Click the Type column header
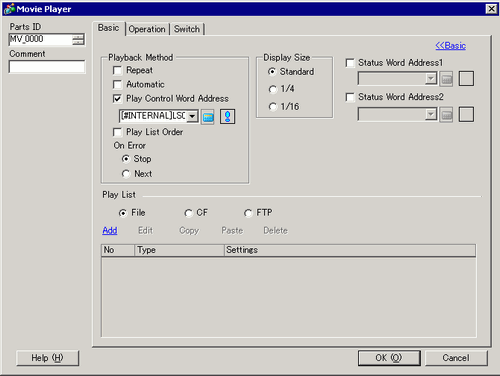 179,250
